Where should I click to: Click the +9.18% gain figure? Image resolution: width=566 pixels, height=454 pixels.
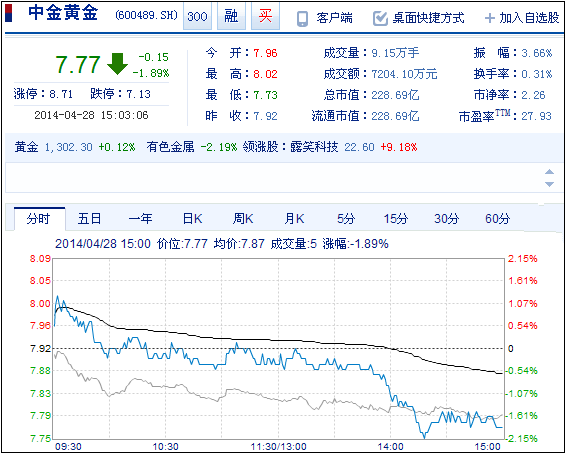pos(399,147)
